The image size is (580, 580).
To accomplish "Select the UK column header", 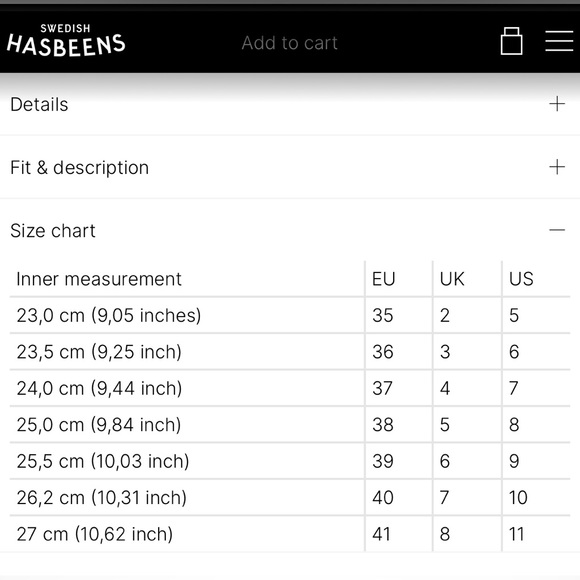I will [452, 279].
